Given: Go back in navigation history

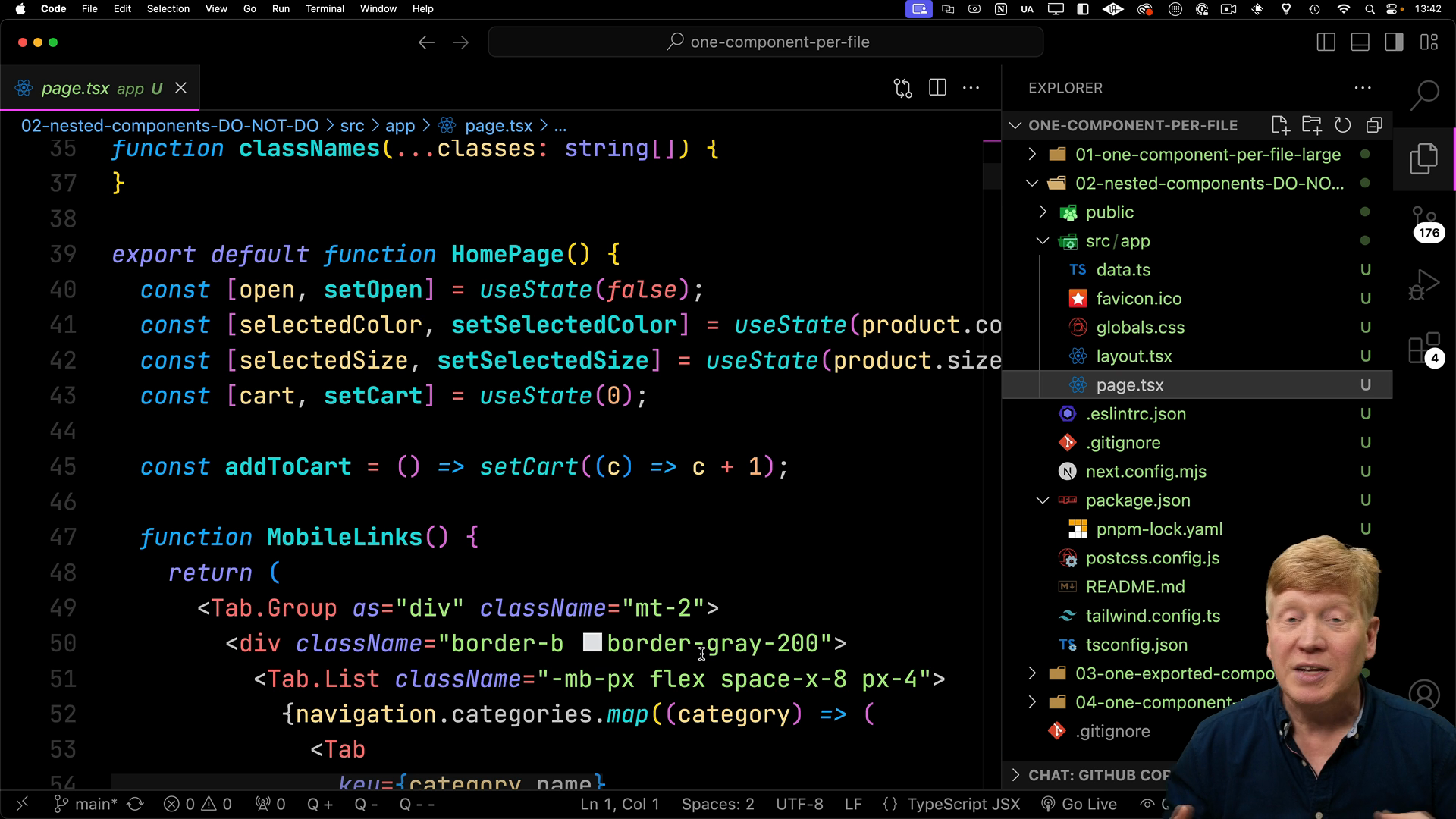Looking at the screenshot, I should [426, 42].
